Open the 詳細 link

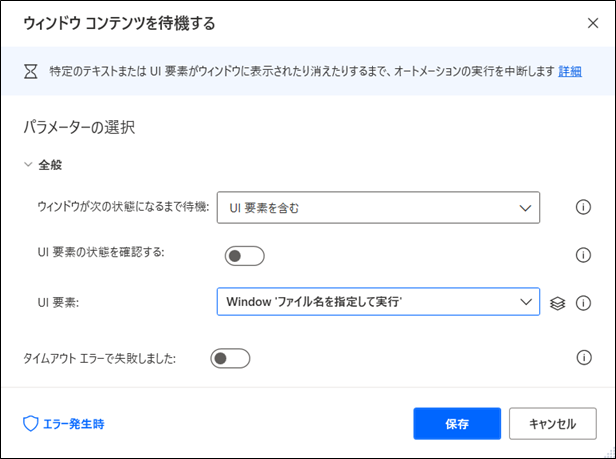(570, 71)
